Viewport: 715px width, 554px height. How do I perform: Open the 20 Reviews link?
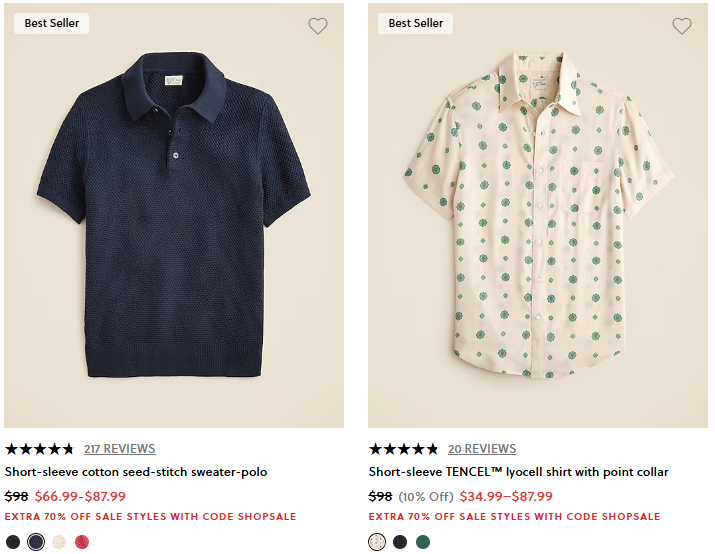pyautogui.click(x=482, y=449)
